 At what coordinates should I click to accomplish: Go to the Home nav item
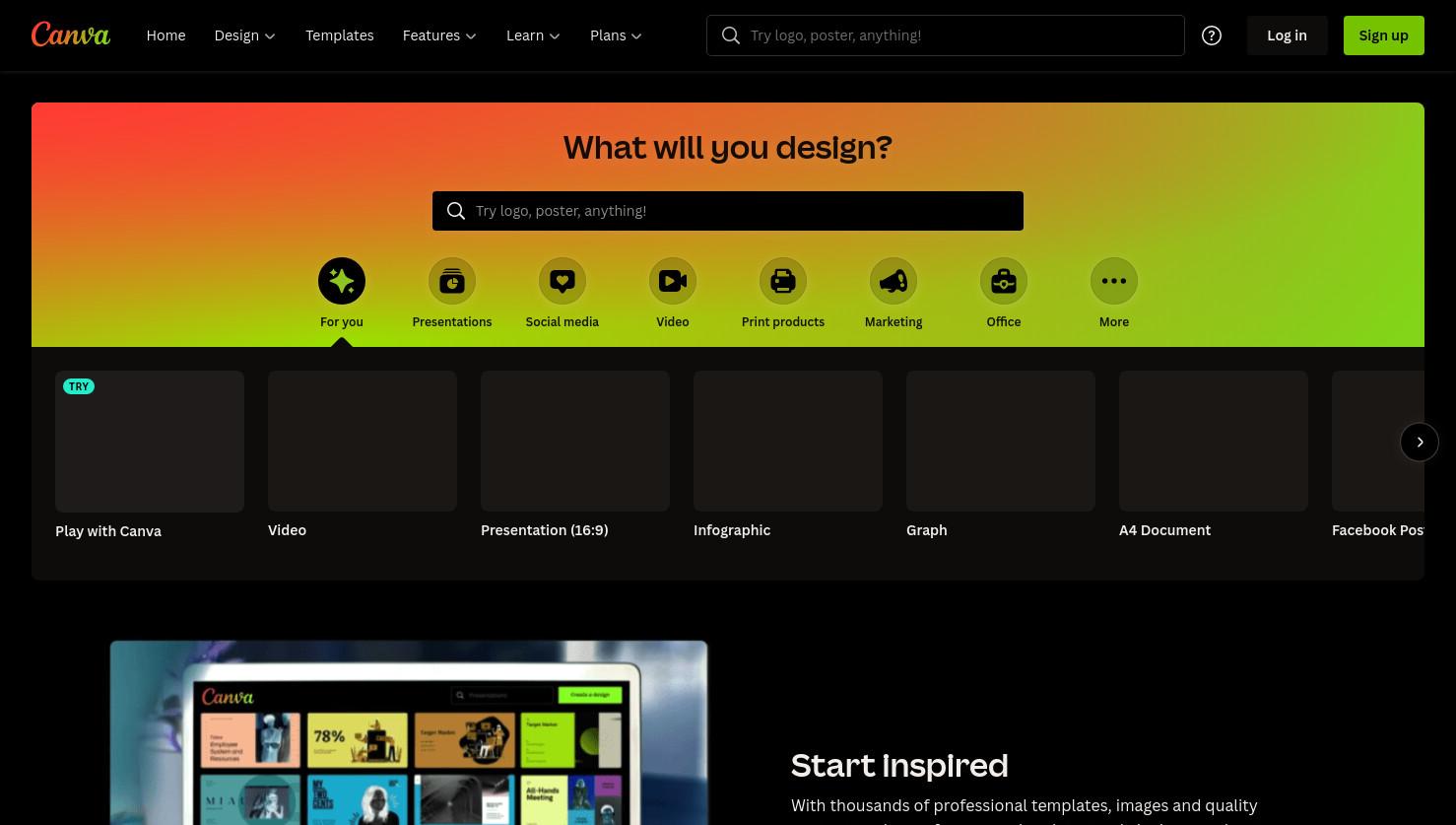pos(165,35)
